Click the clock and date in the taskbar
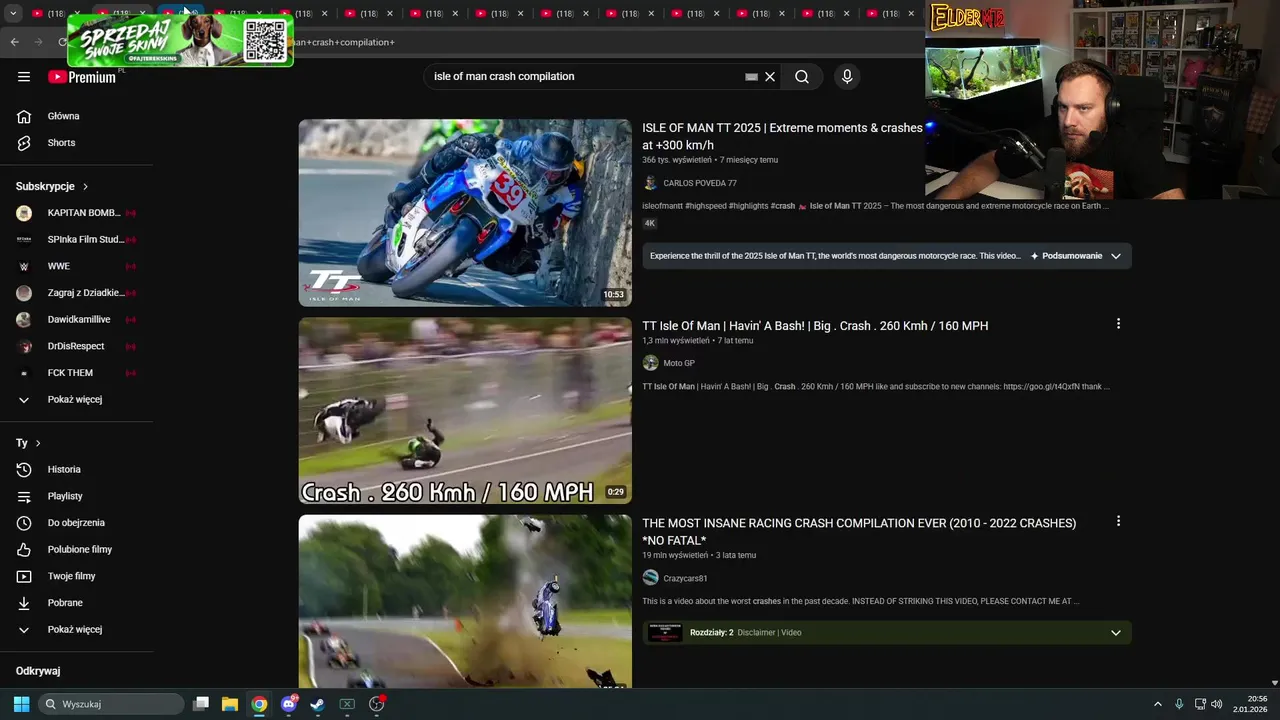 click(1250, 704)
